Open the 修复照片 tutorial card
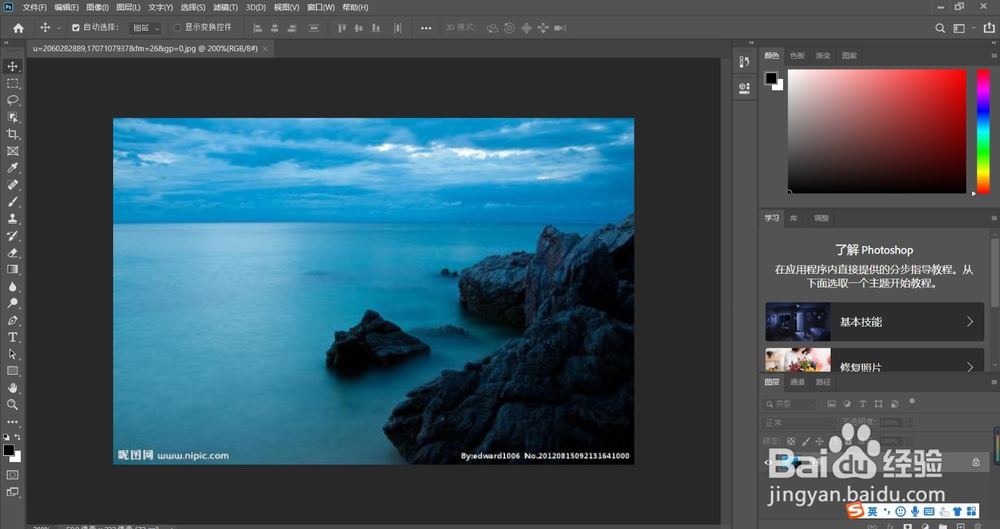The width and height of the screenshot is (1000, 529). point(874,359)
